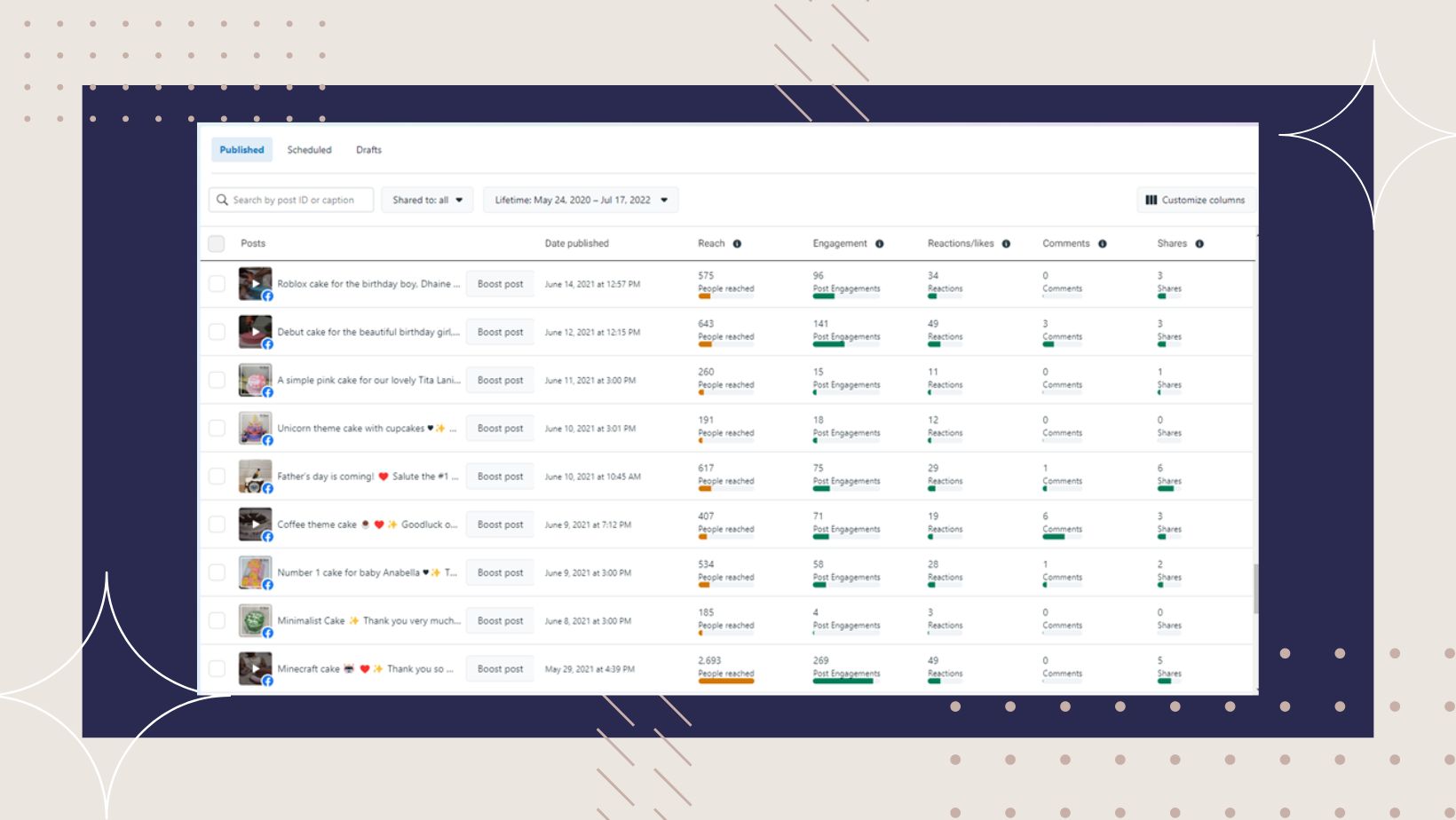This screenshot has width=1456, height=820.
Task: Click the 2,693 People reached value
Action: coord(709,660)
